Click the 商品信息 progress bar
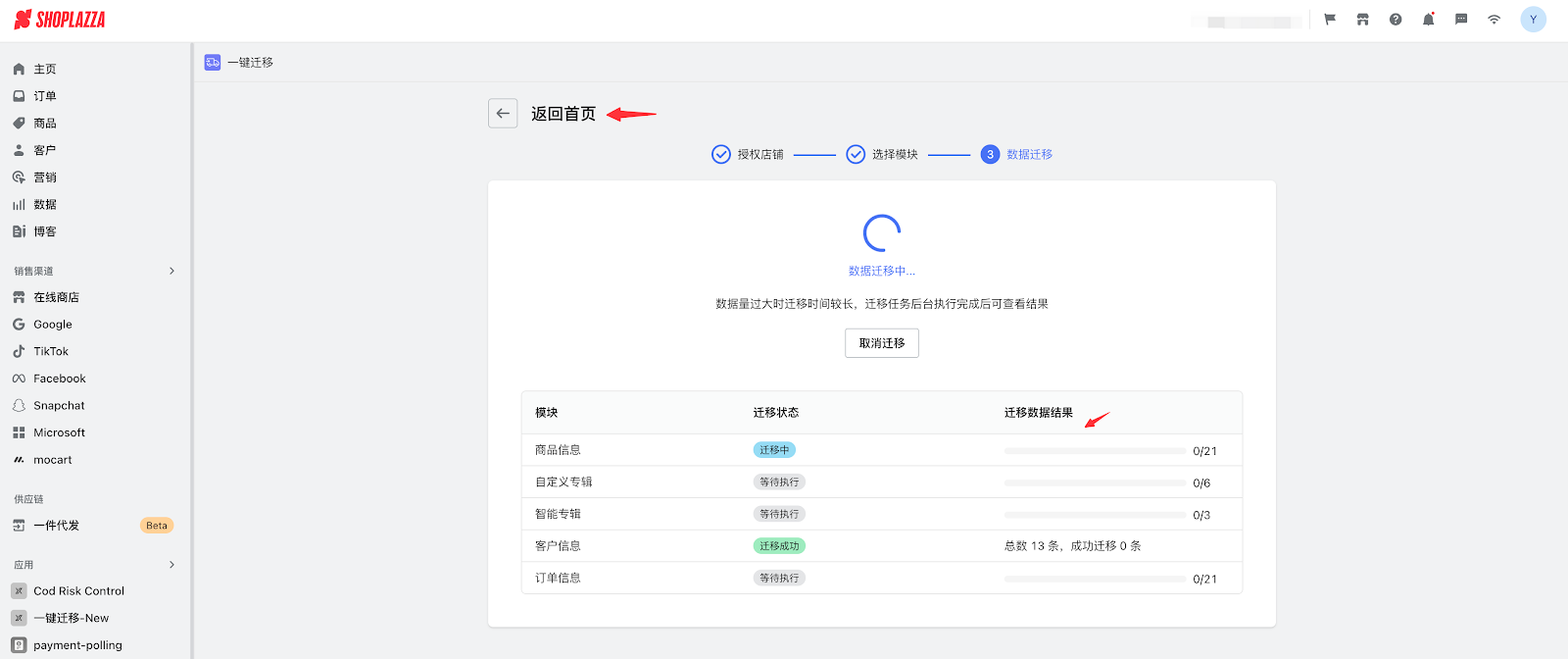 (1095, 451)
